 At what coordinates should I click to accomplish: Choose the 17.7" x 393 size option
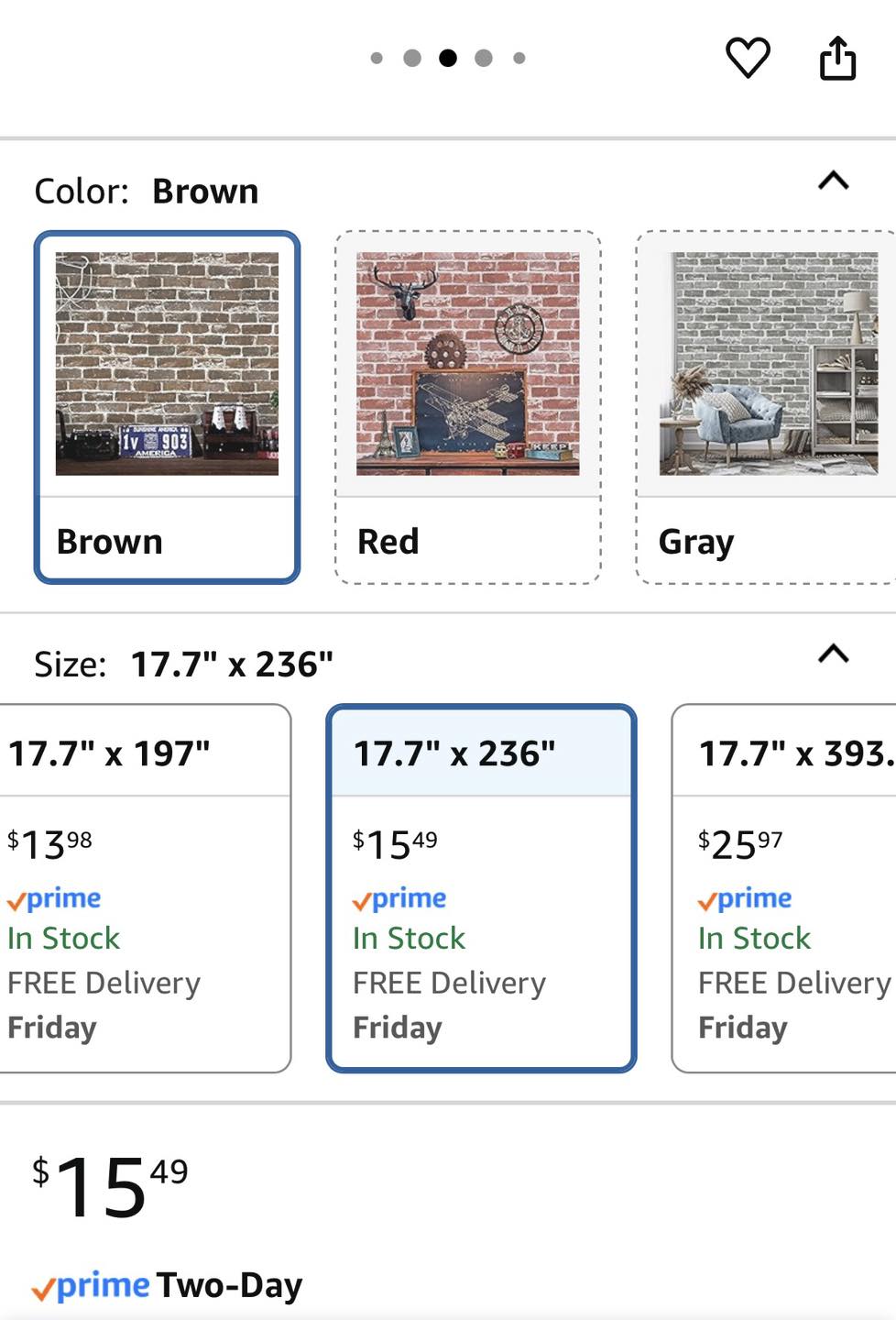pos(784,887)
